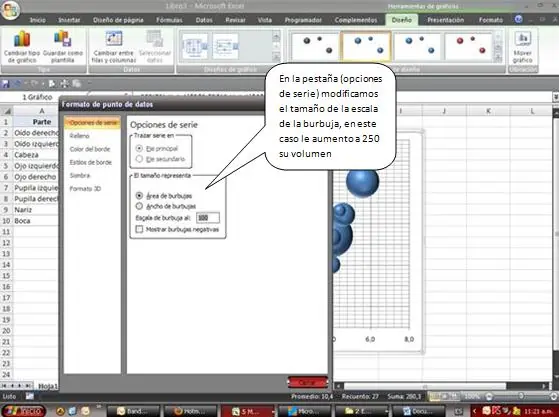Click the Office button logo
Viewport: 559px width, 417px height.
coord(10,10)
